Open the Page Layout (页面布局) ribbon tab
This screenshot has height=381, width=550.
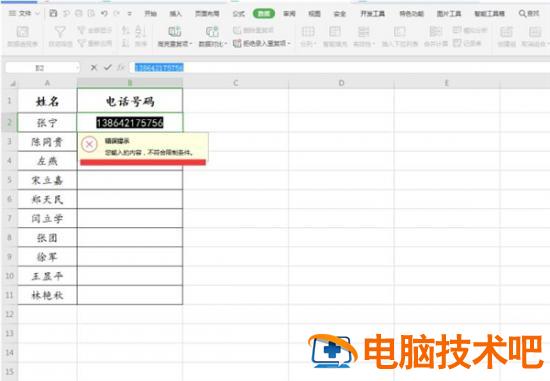pyautogui.click(x=207, y=13)
